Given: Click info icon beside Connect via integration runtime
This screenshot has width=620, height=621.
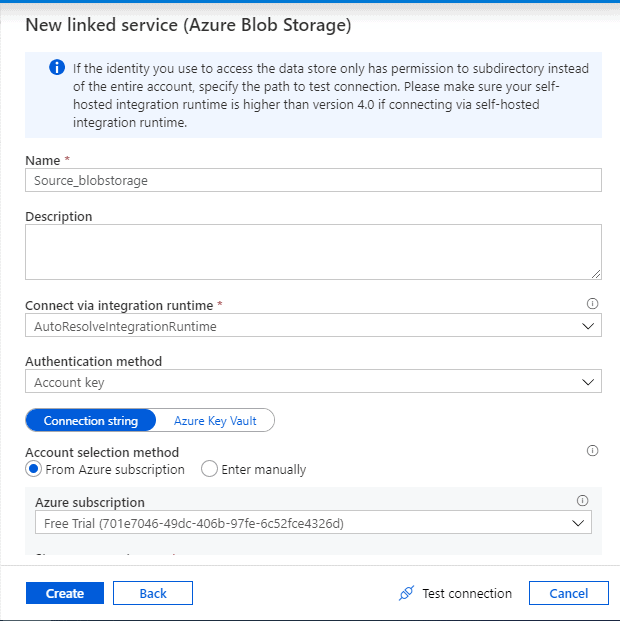Looking at the screenshot, I should pyautogui.click(x=592, y=303).
